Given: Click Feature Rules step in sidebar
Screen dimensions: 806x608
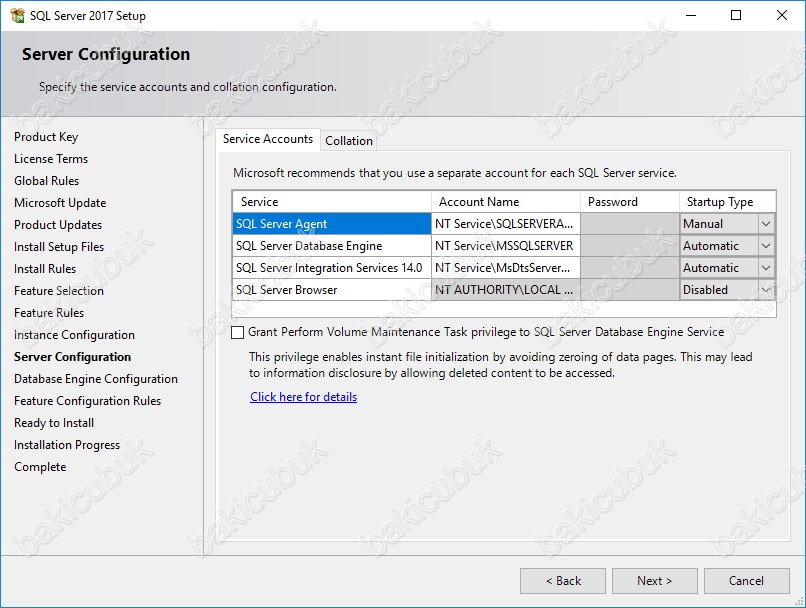Looking at the screenshot, I should pyautogui.click(x=49, y=313).
